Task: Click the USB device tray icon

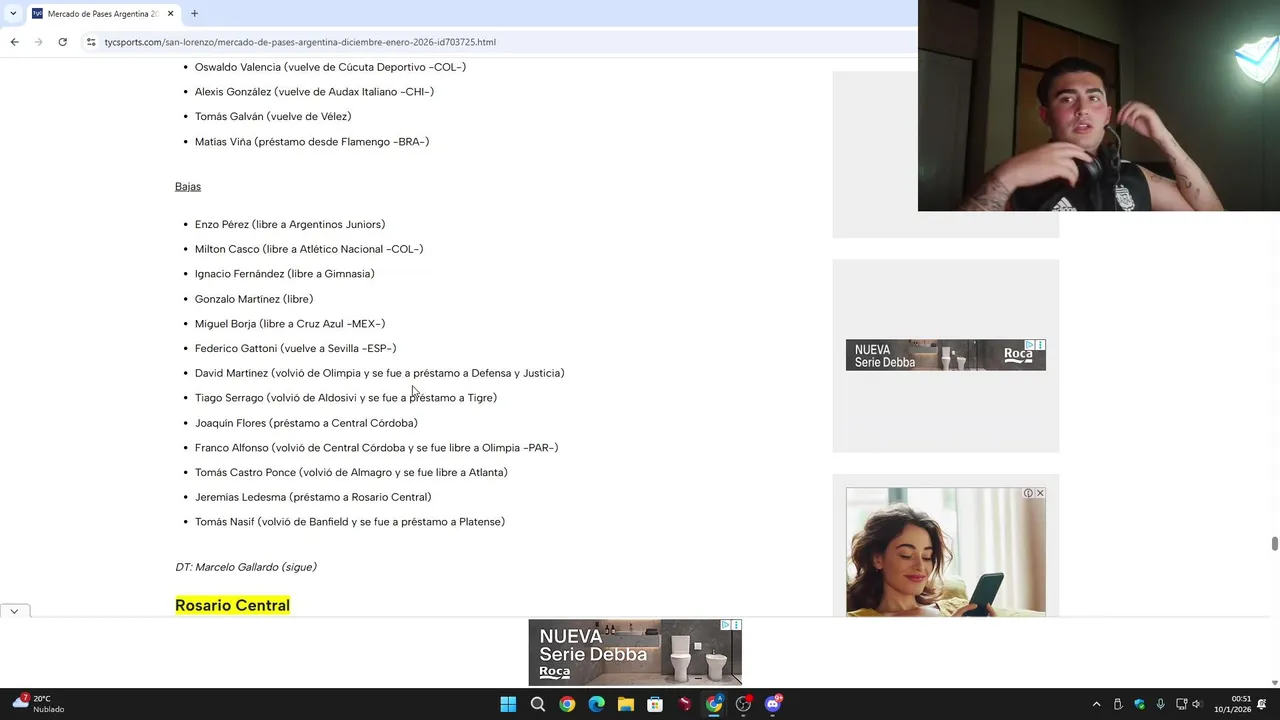Action: pos(1118,704)
